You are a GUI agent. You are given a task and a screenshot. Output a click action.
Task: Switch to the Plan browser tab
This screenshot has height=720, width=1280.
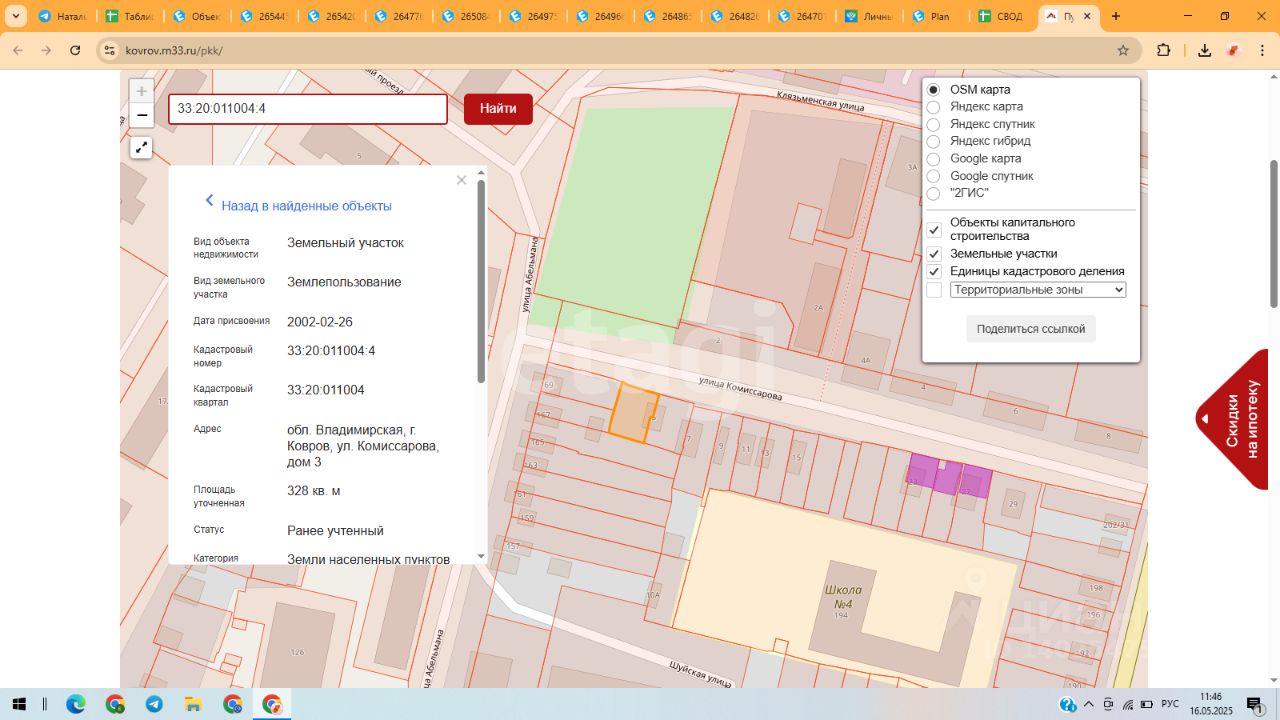click(x=933, y=17)
